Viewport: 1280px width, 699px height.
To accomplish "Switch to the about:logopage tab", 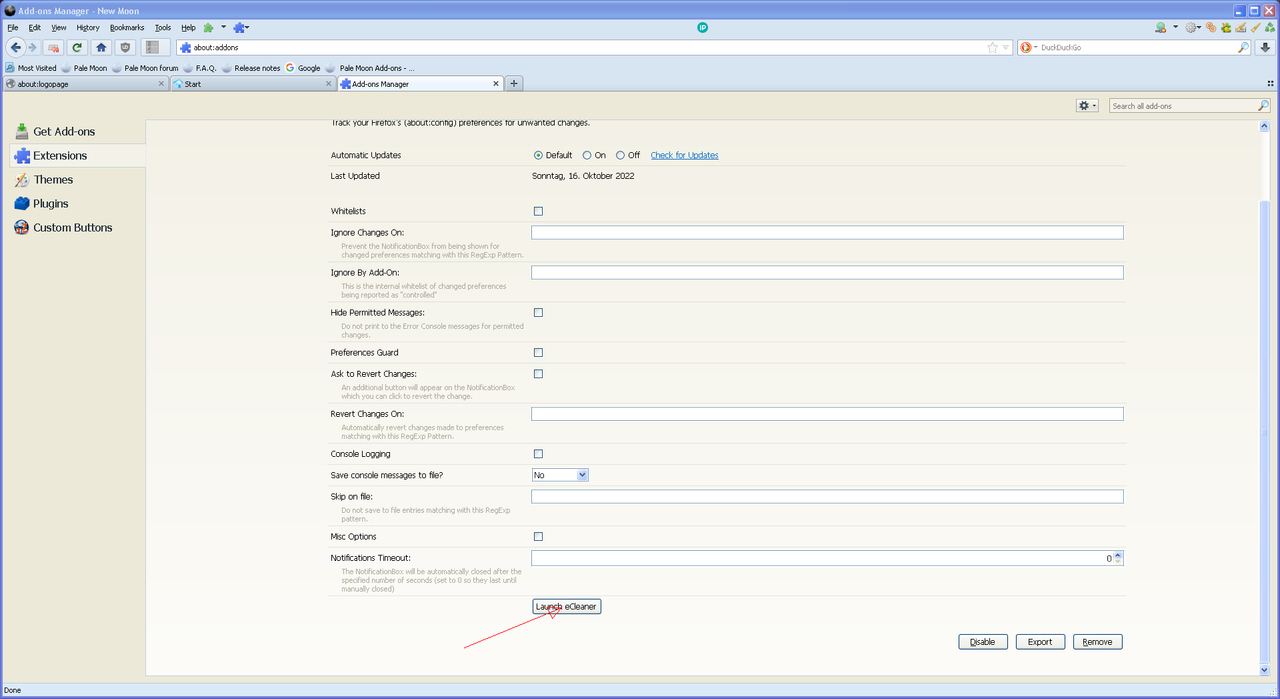I will click(84, 84).
